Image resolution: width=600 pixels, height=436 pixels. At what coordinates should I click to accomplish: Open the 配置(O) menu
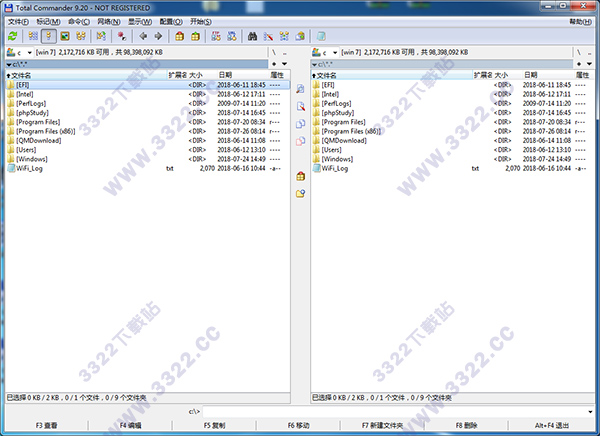(x=171, y=22)
